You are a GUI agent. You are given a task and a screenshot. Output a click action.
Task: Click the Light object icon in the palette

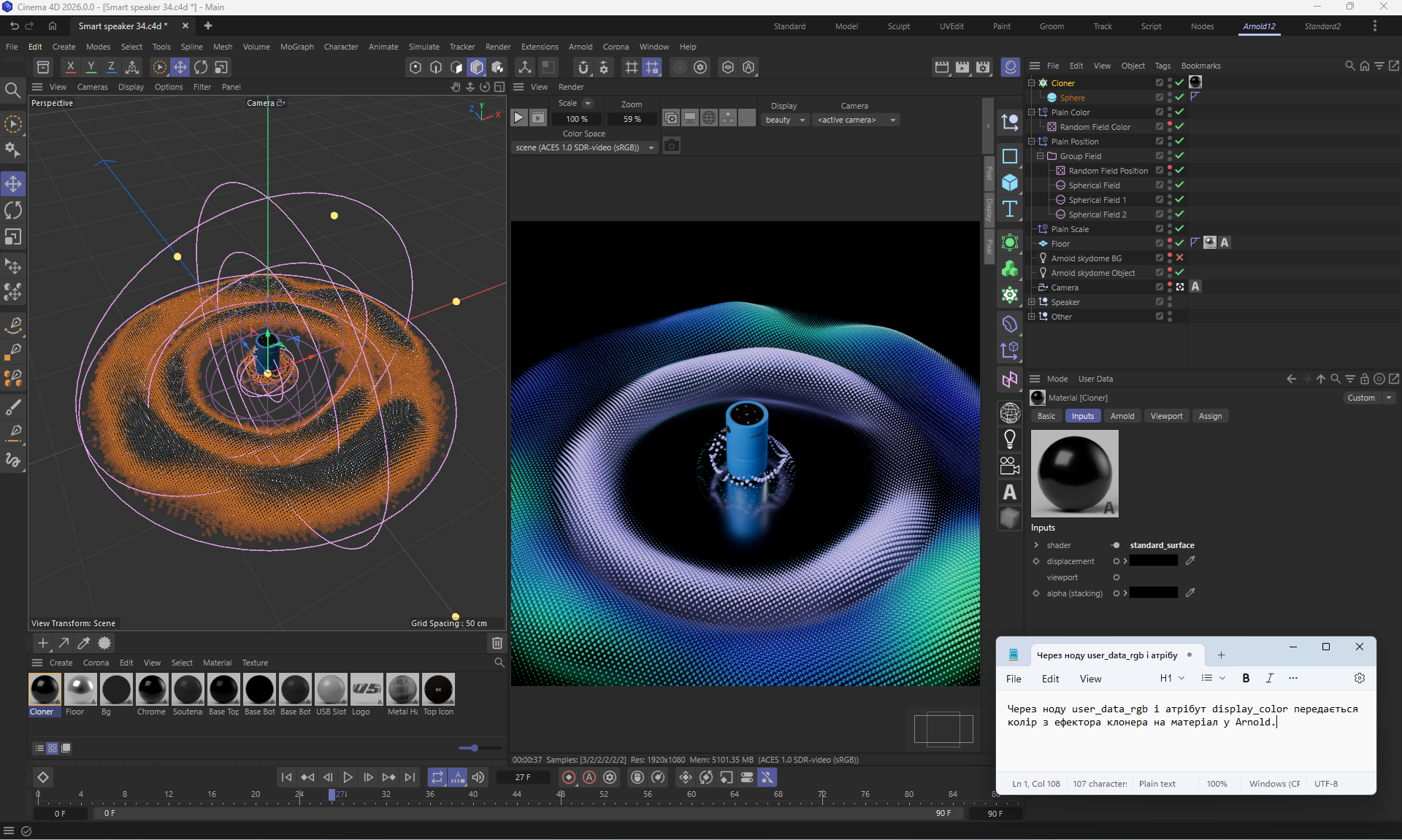pyautogui.click(x=1010, y=439)
